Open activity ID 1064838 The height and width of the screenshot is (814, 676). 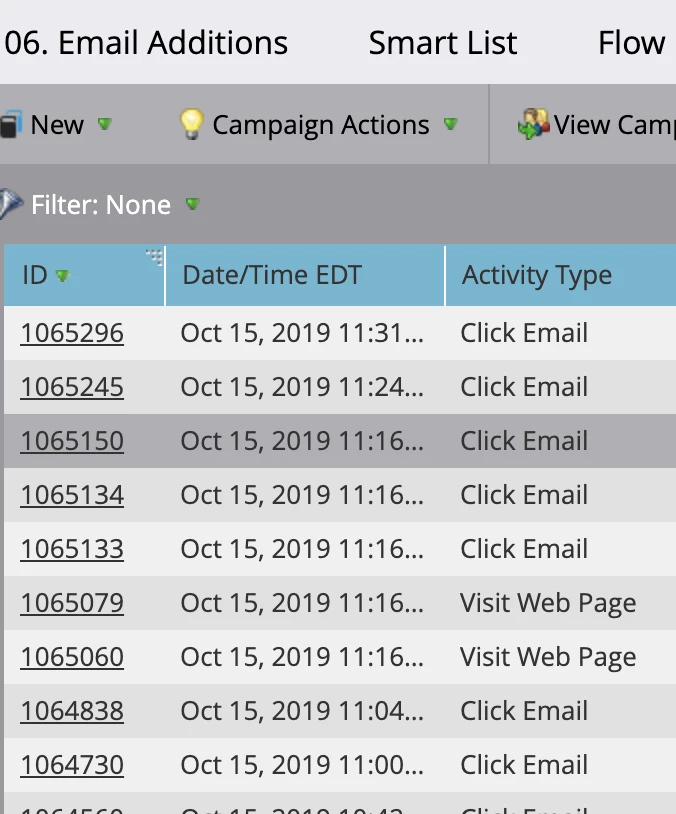72,711
